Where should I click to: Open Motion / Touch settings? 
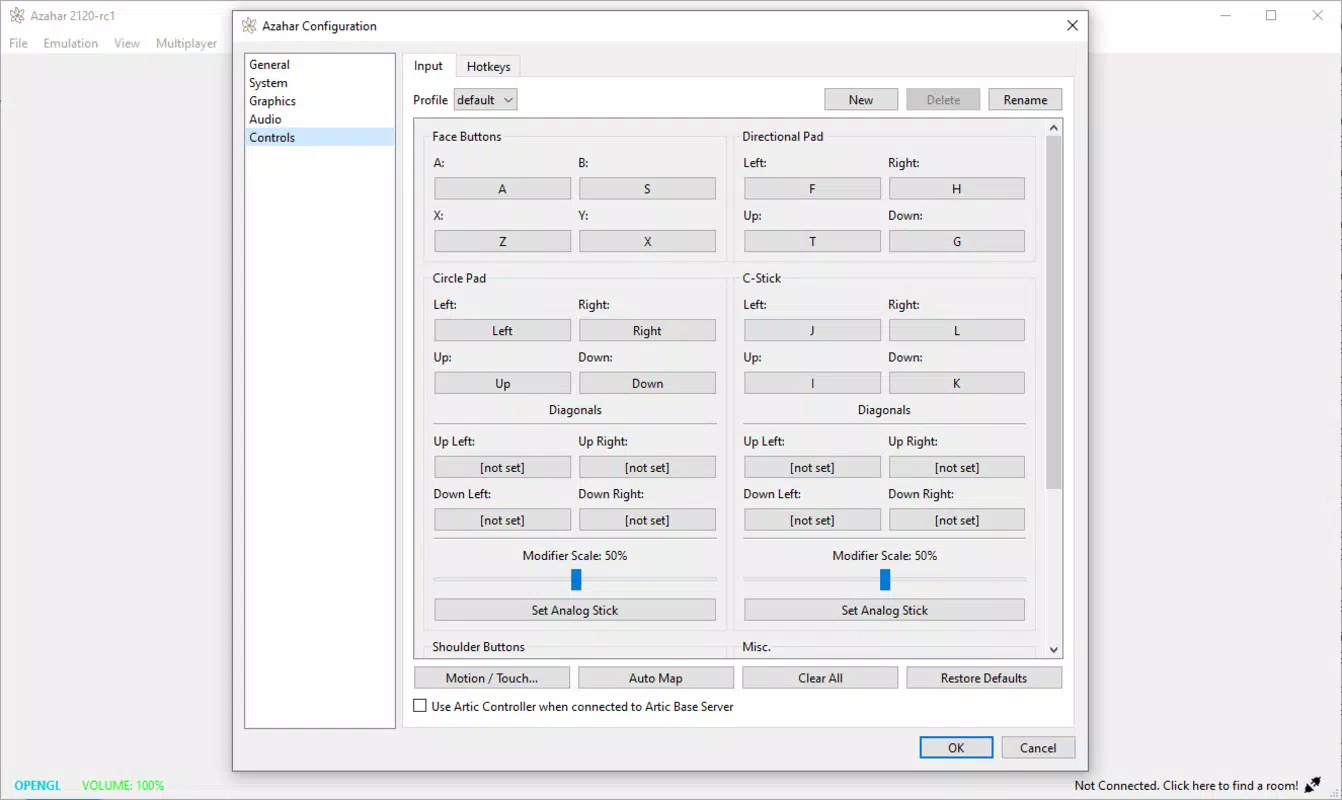point(492,678)
